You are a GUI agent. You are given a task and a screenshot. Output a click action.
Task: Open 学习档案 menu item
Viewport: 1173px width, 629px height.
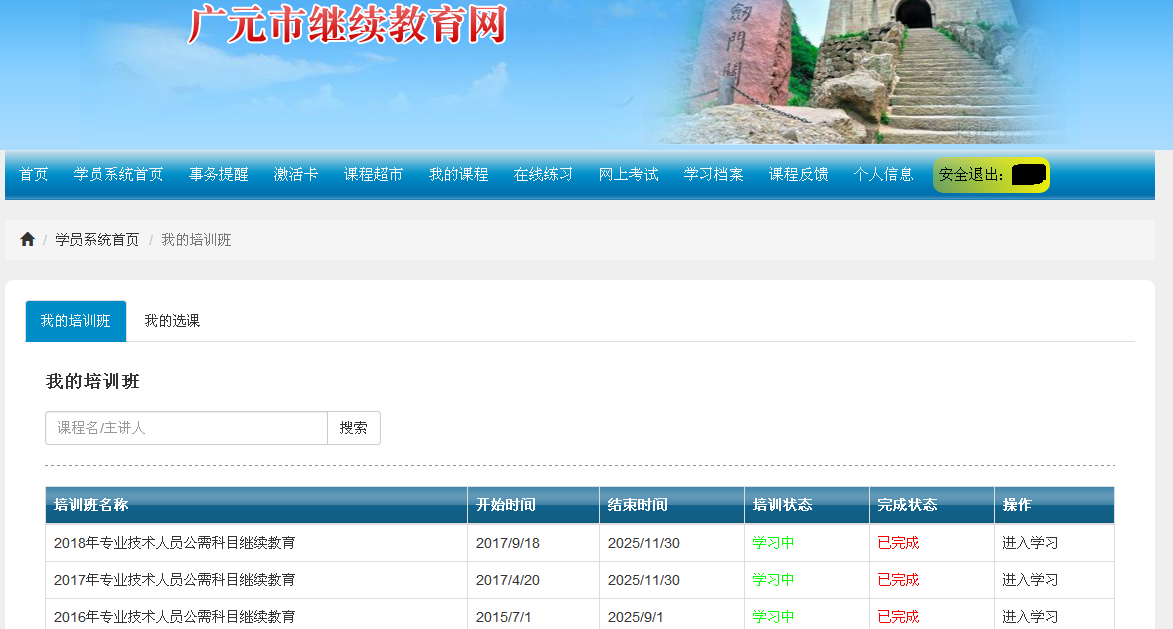[713, 174]
